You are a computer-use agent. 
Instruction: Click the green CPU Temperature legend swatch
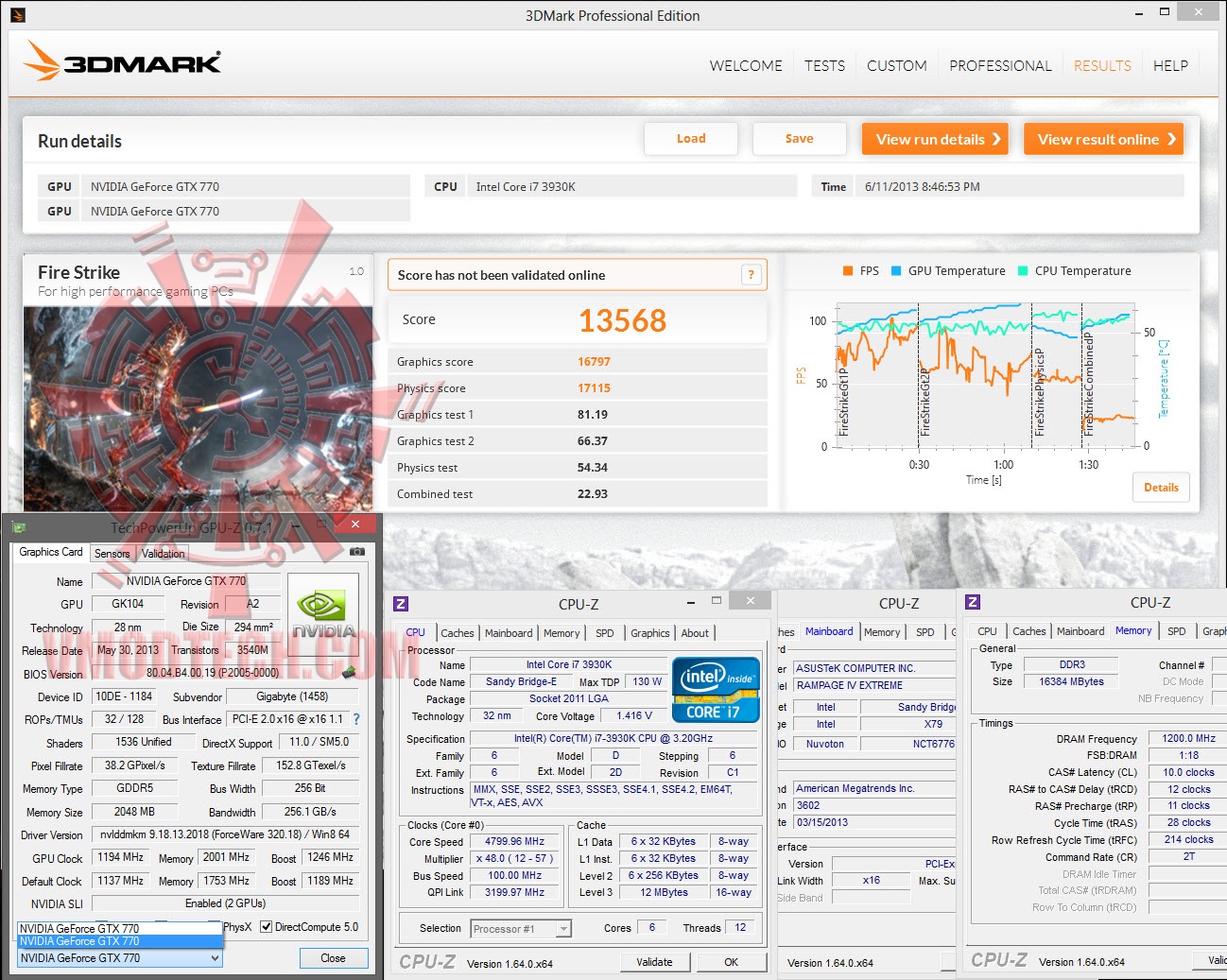point(1023,271)
